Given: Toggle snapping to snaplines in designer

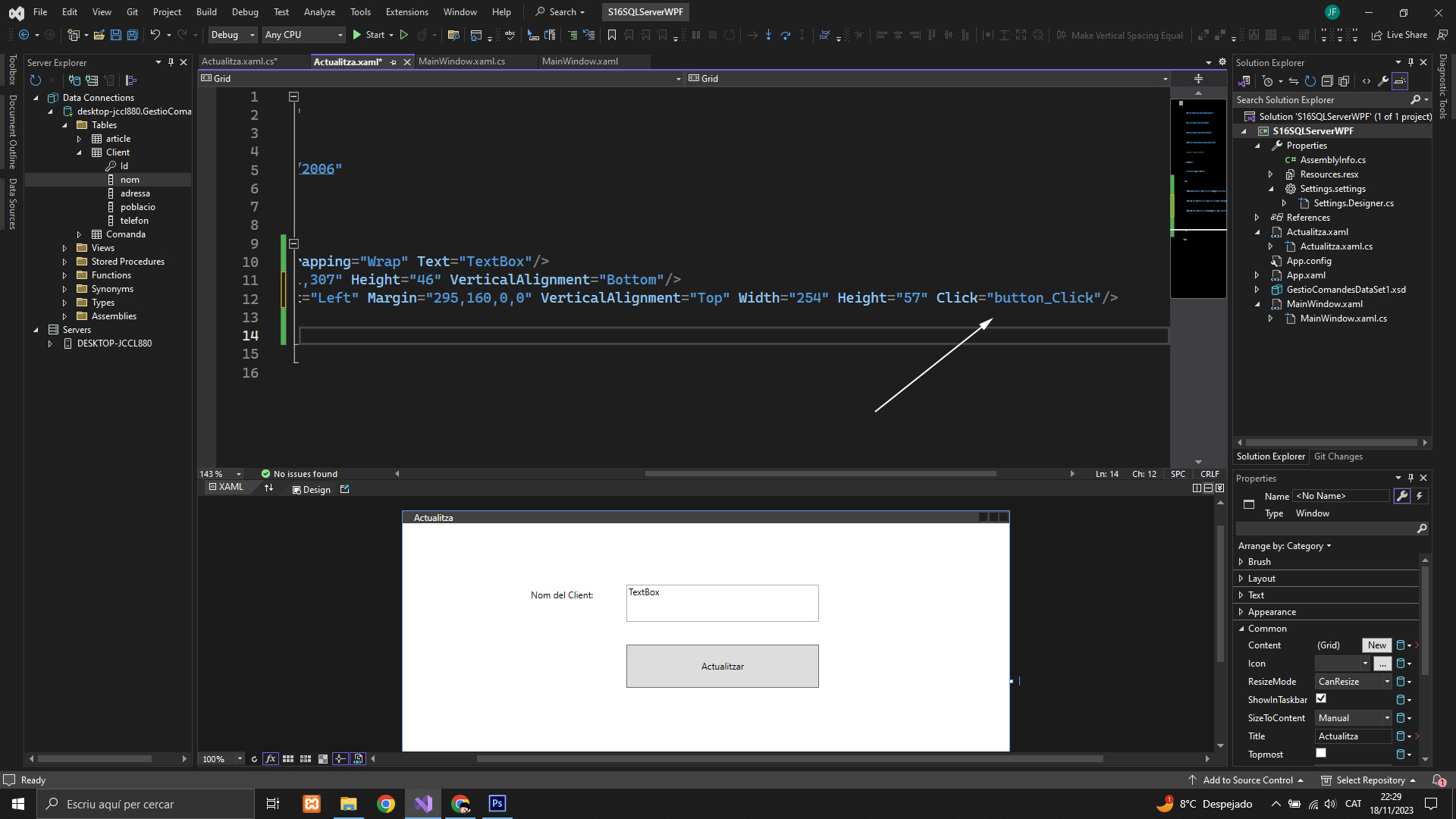Looking at the screenshot, I should [x=340, y=759].
